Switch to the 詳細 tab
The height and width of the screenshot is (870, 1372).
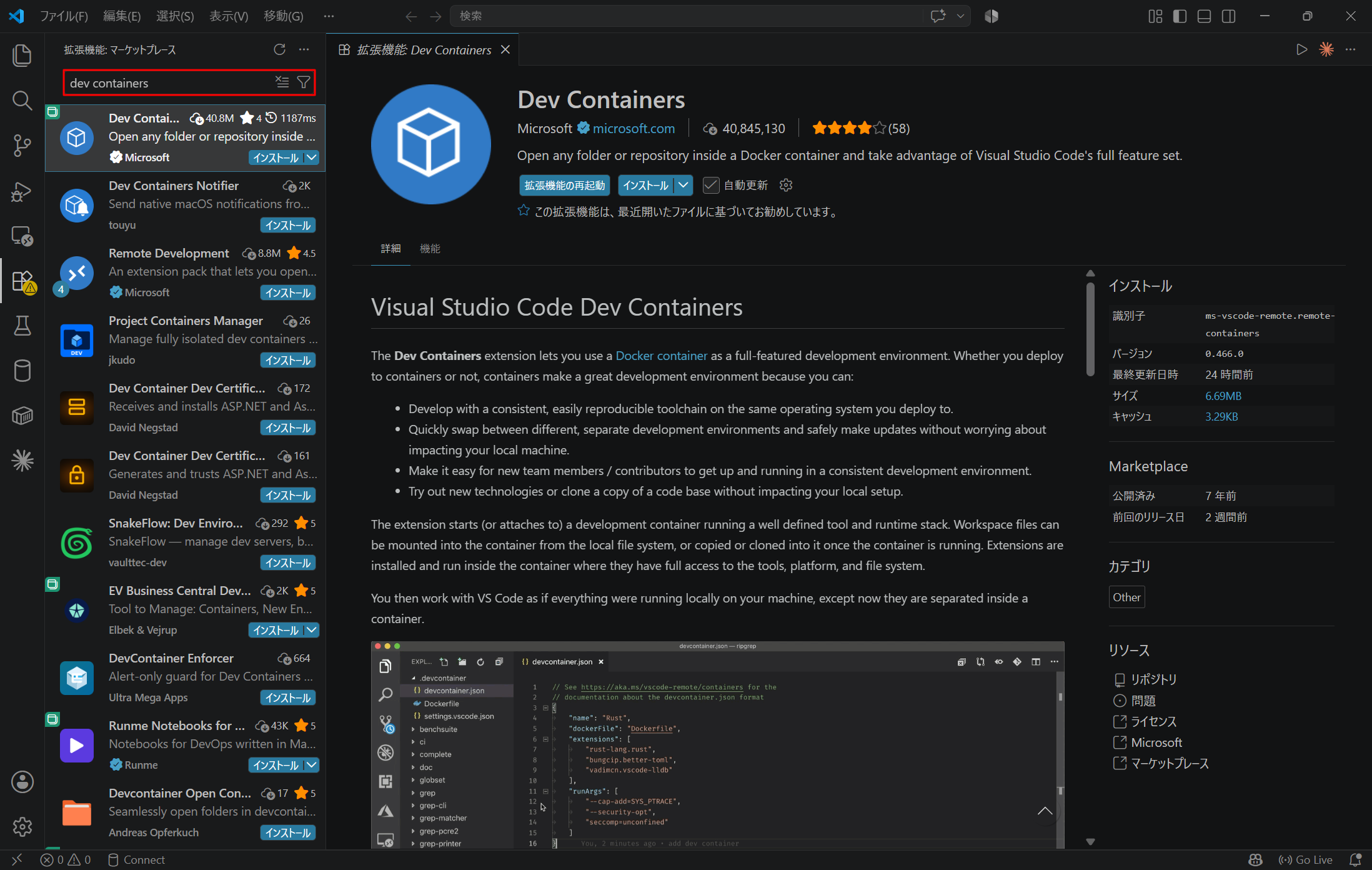(390, 249)
